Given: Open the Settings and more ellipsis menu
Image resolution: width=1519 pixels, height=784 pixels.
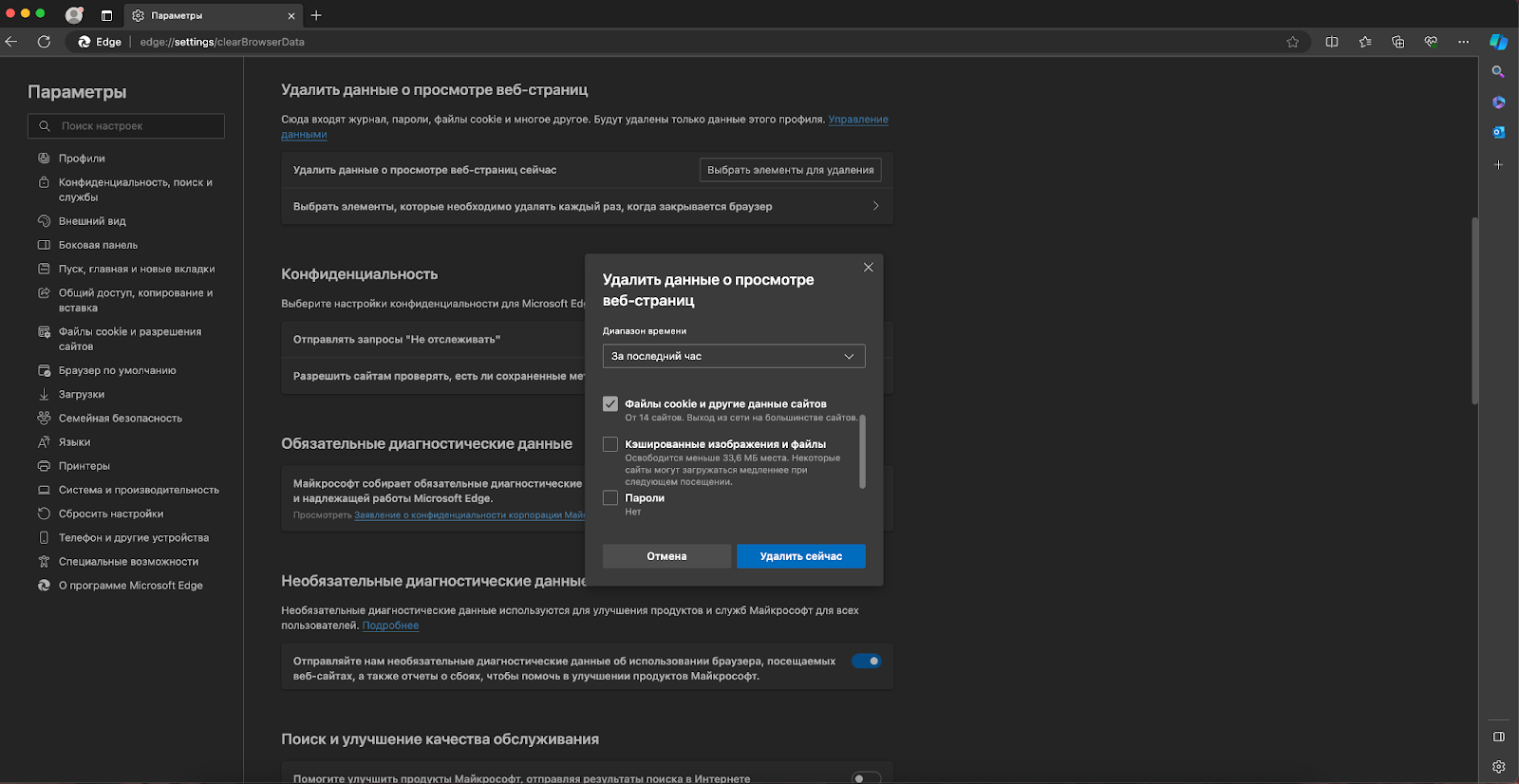Looking at the screenshot, I should pos(1463,42).
